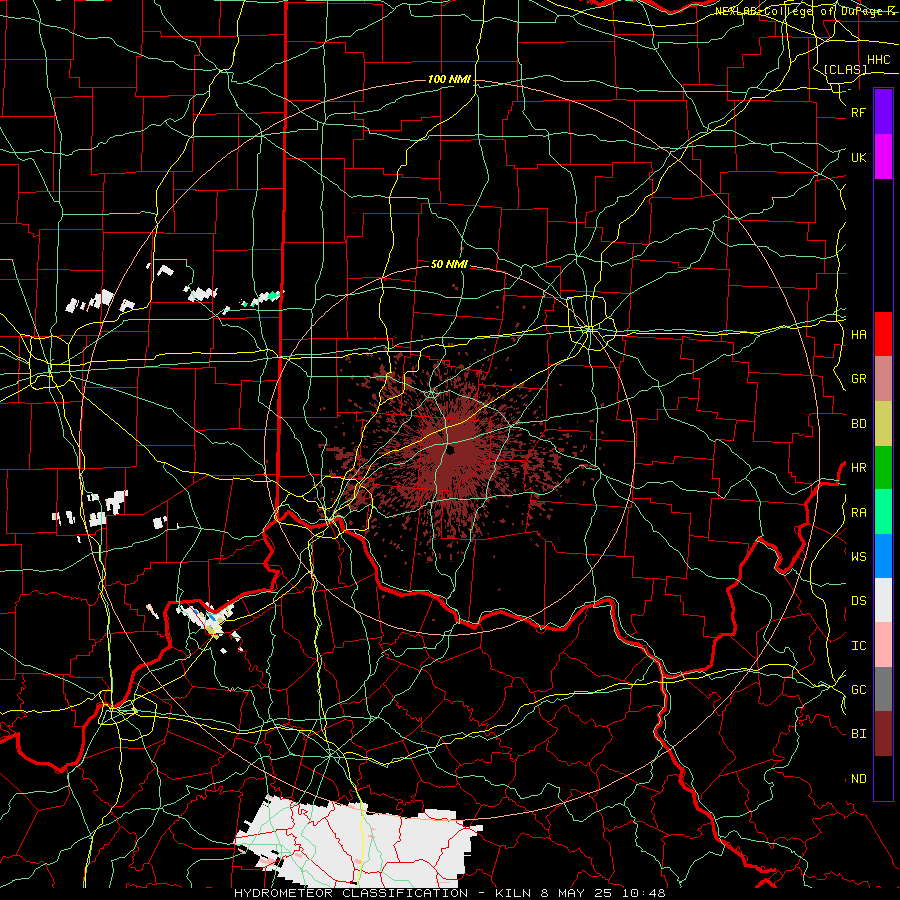Screen dimensions: 900x900
Task: Click the [CLAS] unit label
Action: tap(845, 69)
